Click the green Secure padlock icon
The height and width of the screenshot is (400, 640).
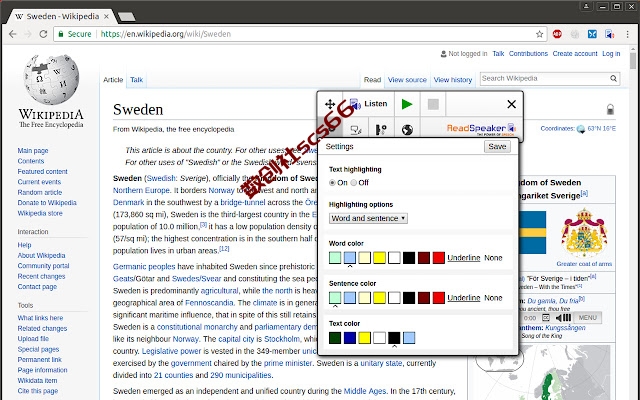[x=61, y=34]
